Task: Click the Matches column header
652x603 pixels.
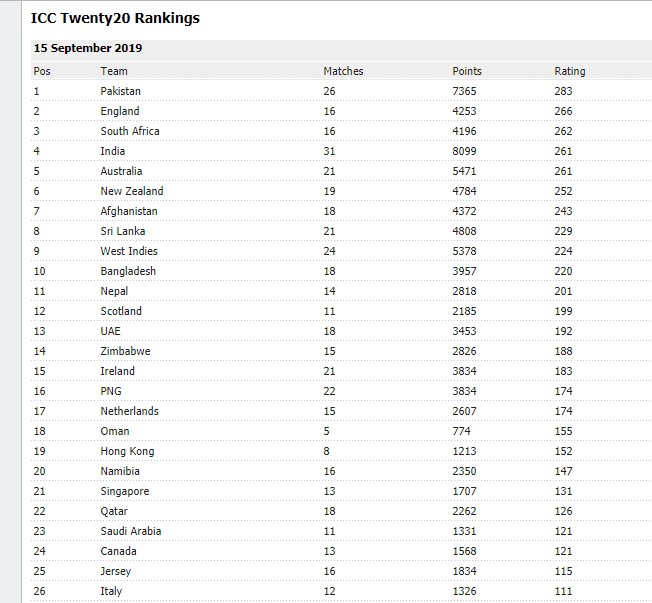Action: point(343,71)
